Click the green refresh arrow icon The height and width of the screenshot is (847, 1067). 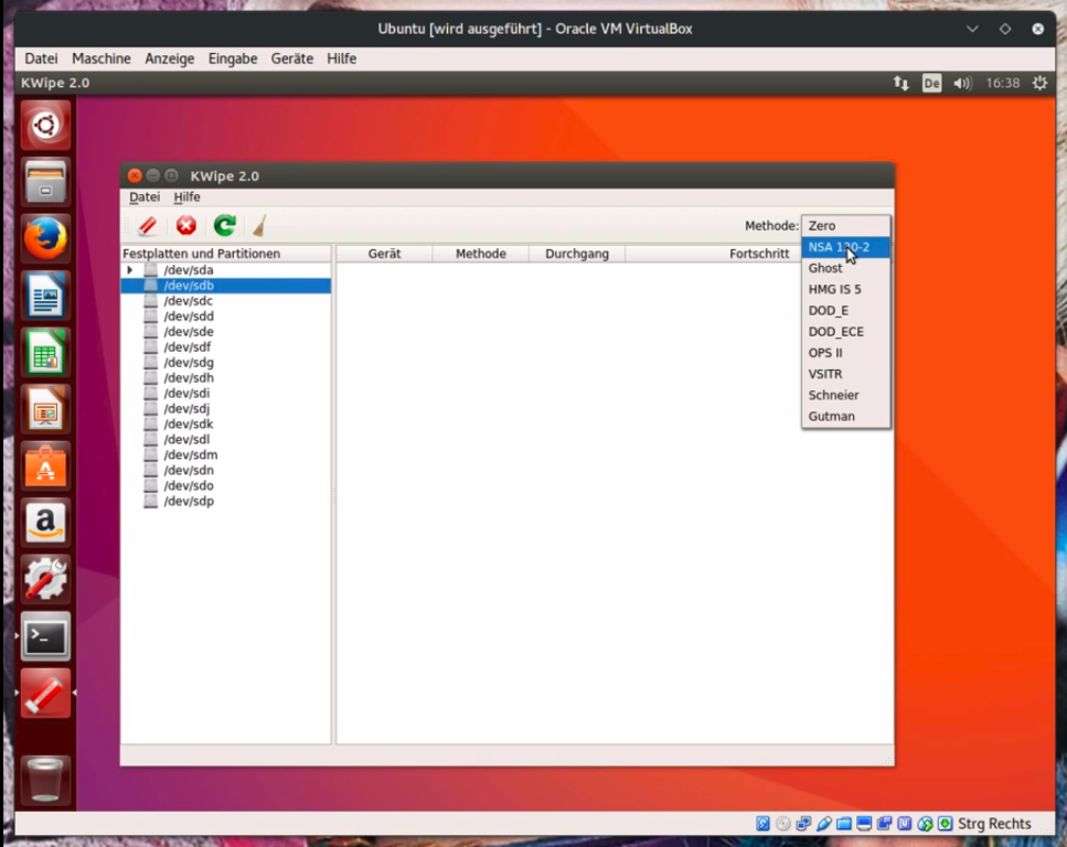click(x=224, y=226)
